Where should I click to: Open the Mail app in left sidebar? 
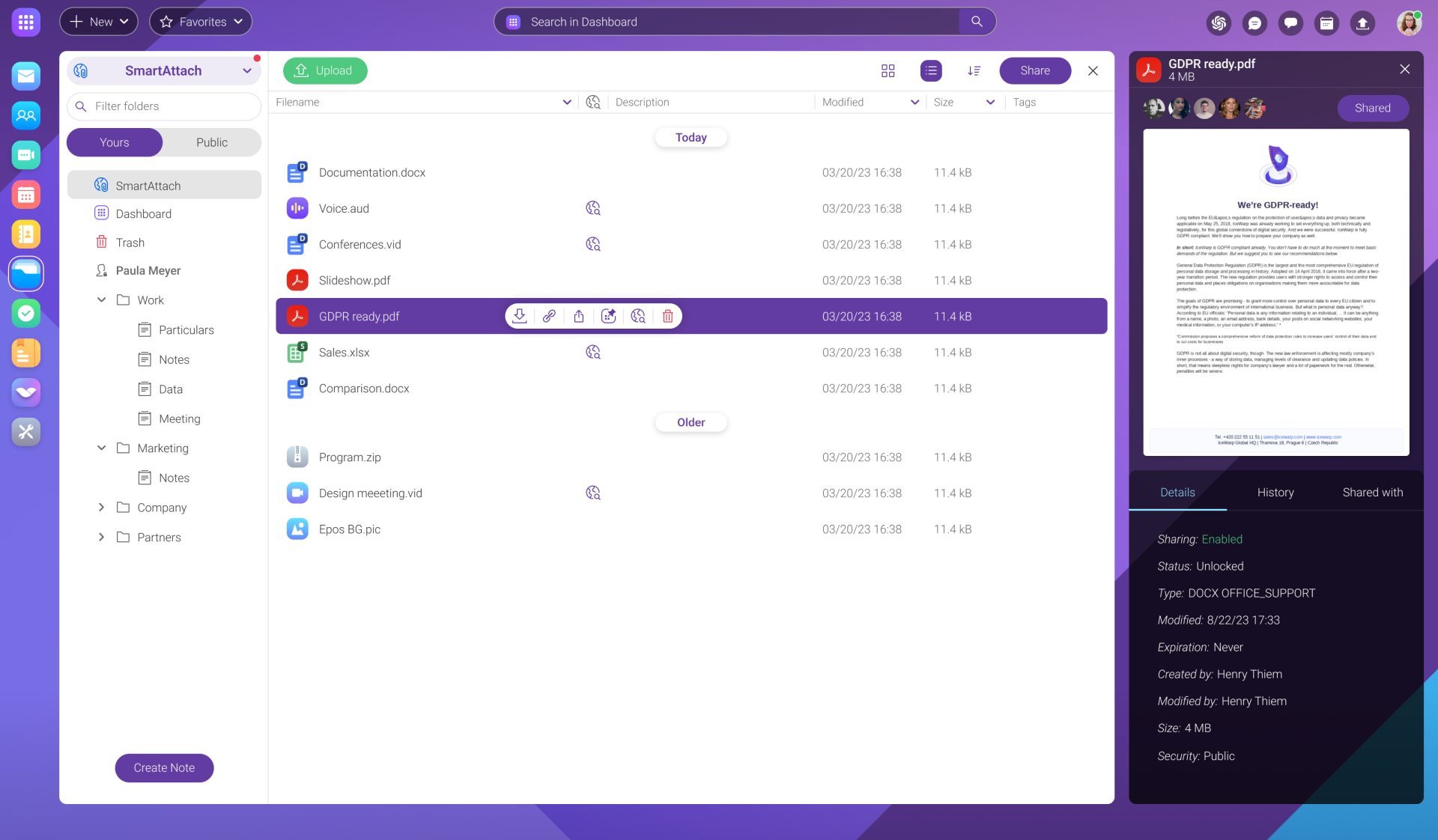click(25, 76)
